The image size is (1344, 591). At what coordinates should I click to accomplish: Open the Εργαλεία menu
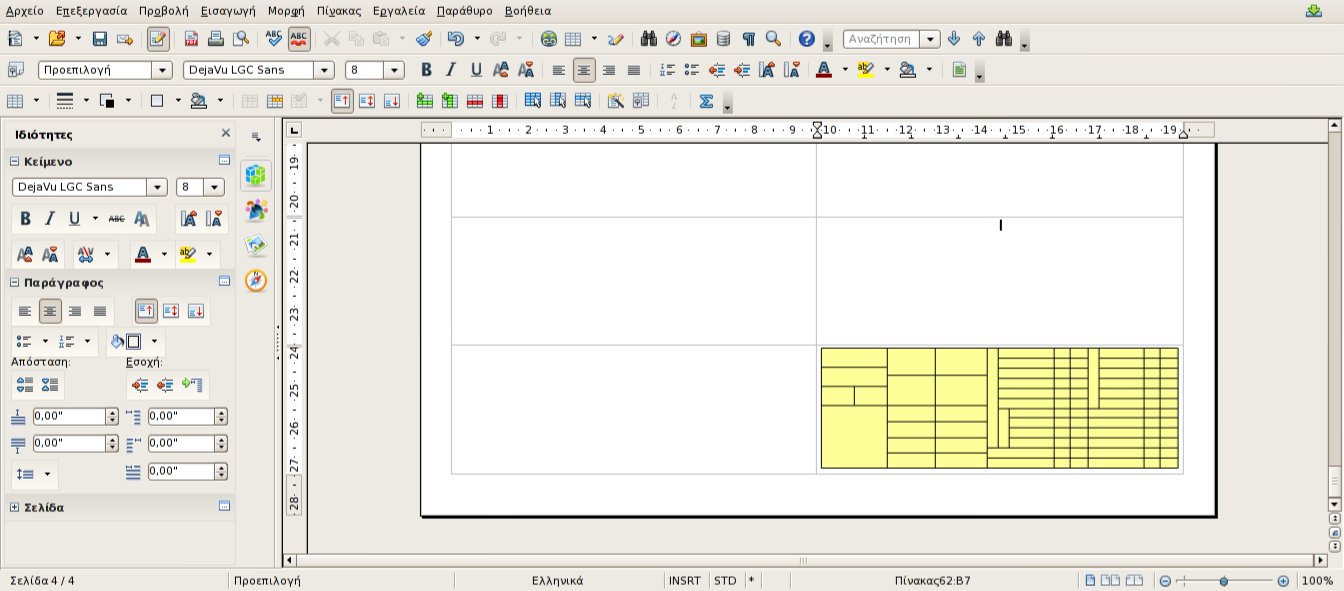click(398, 11)
